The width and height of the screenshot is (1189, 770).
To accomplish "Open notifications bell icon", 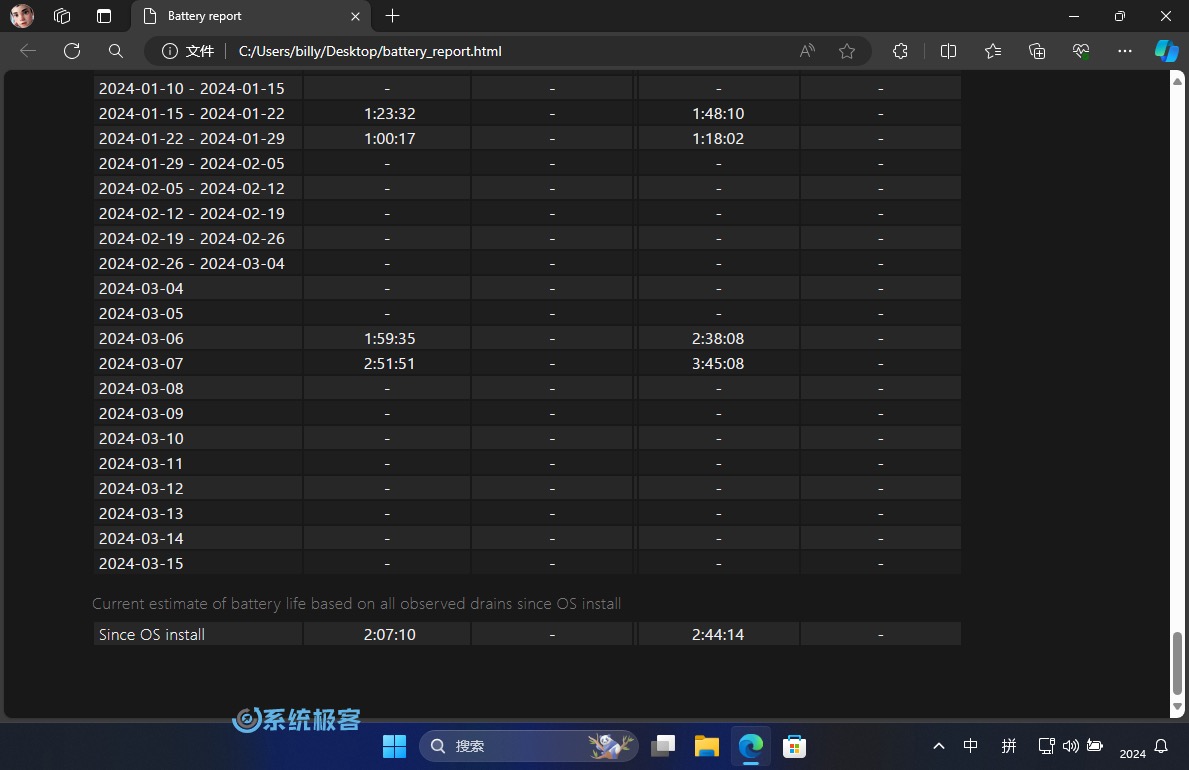I will (x=1161, y=746).
